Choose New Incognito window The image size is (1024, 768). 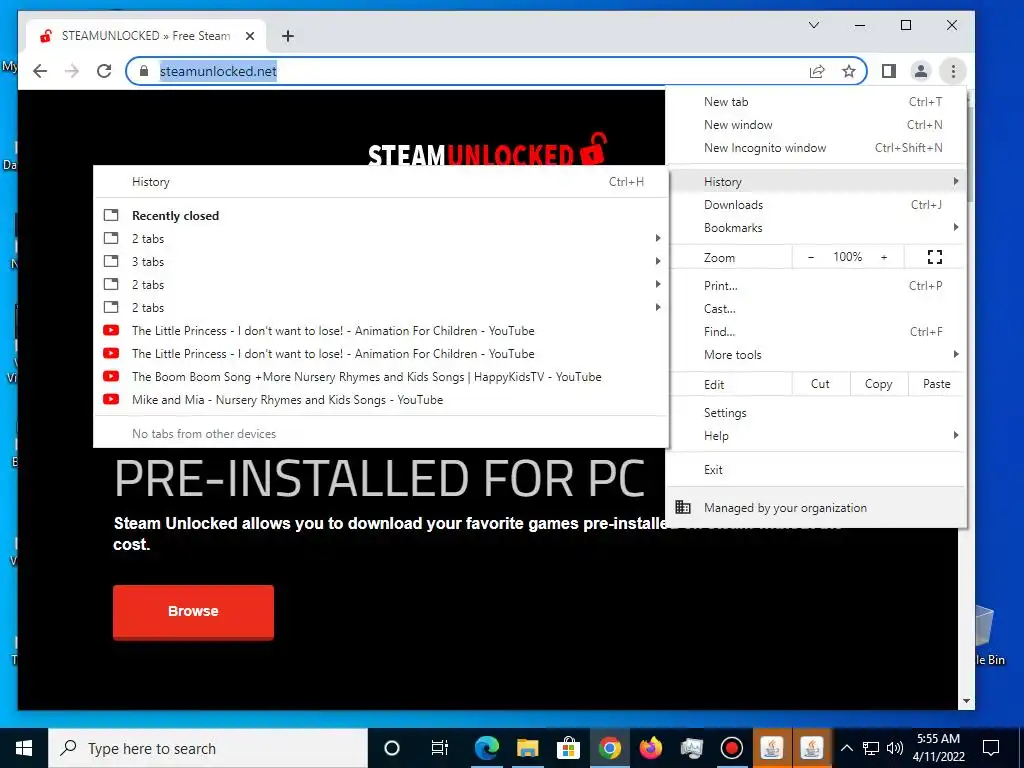click(x=816, y=148)
